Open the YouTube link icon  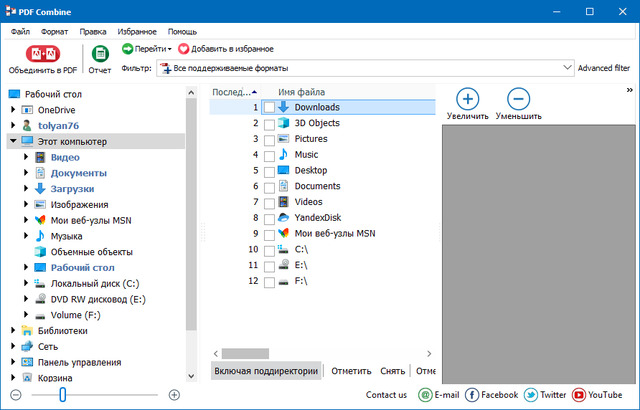[580, 395]
